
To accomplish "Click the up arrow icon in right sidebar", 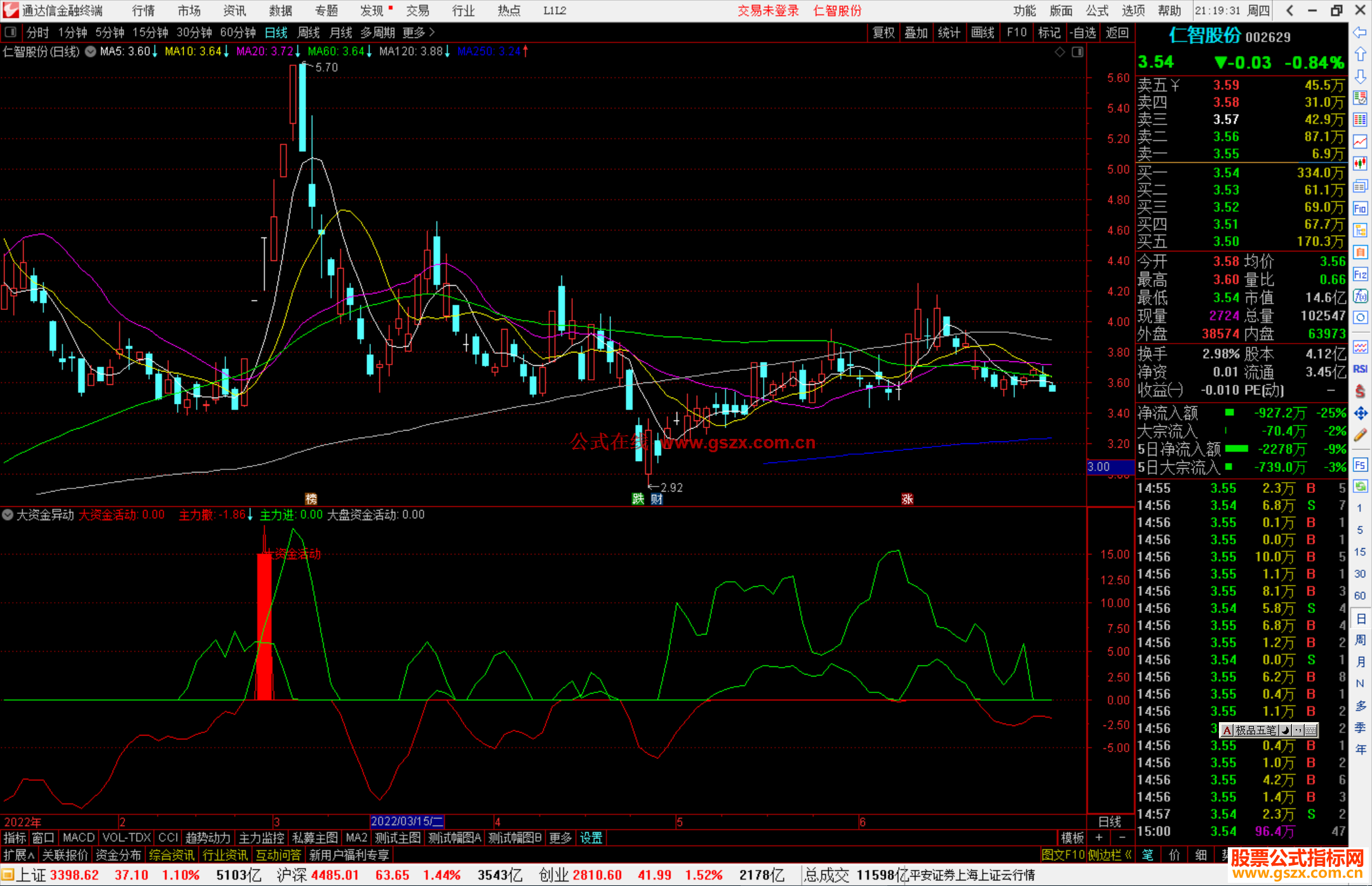I will [1360, 55].
